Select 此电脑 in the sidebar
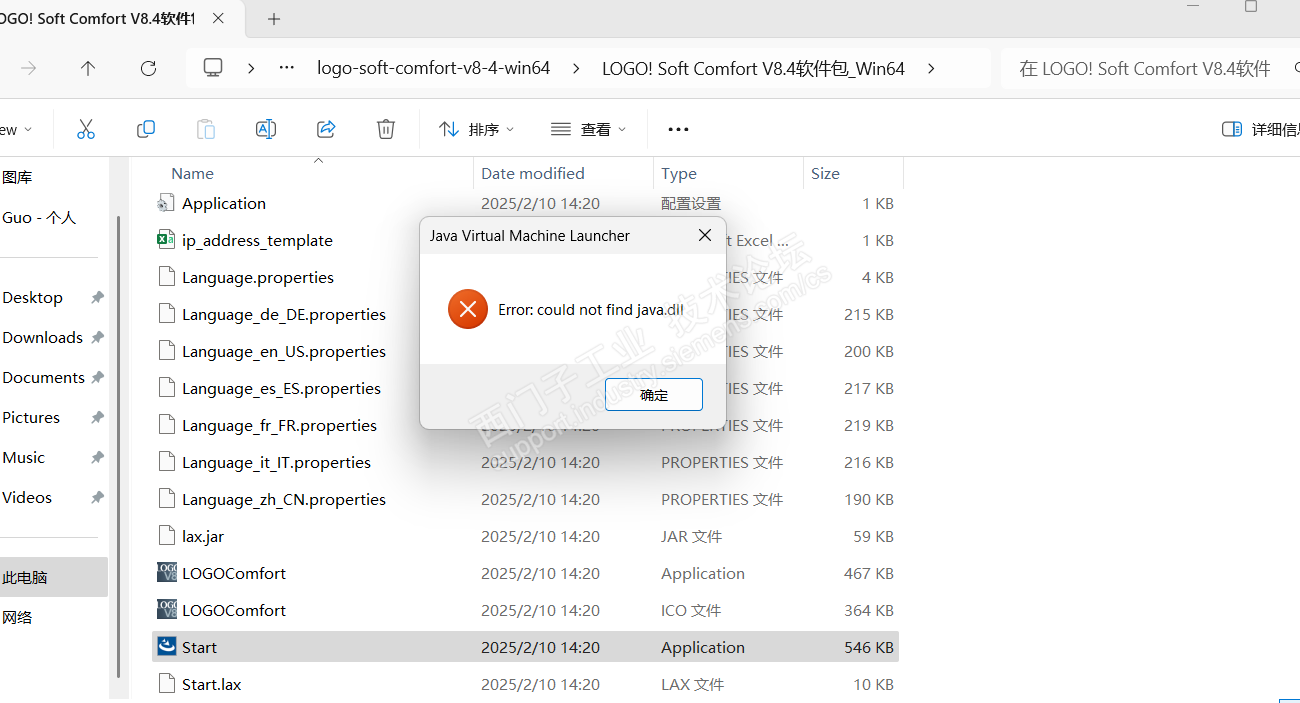This screenshot has height=703, width=1300. tap(54, 577)
